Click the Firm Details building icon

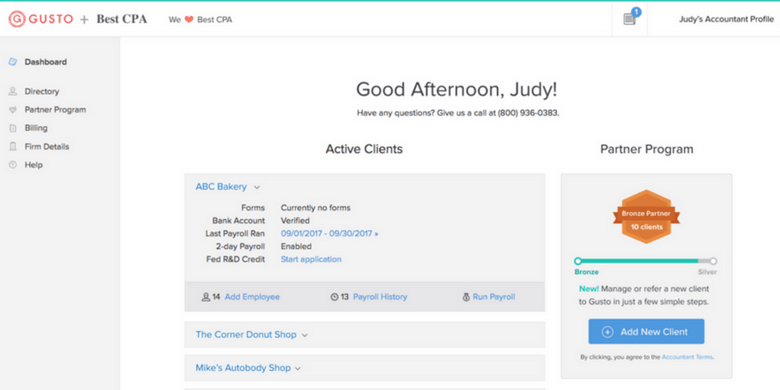(13, 147)
